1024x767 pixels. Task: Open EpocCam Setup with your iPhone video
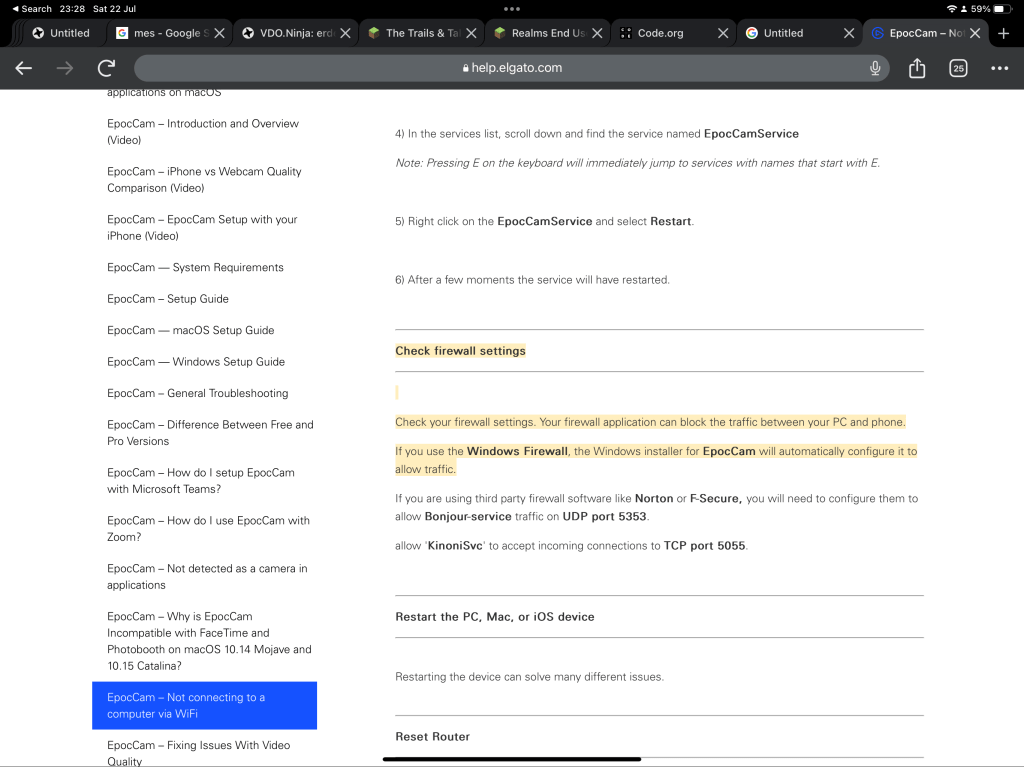pyautogui.click(x=202, y=227)
